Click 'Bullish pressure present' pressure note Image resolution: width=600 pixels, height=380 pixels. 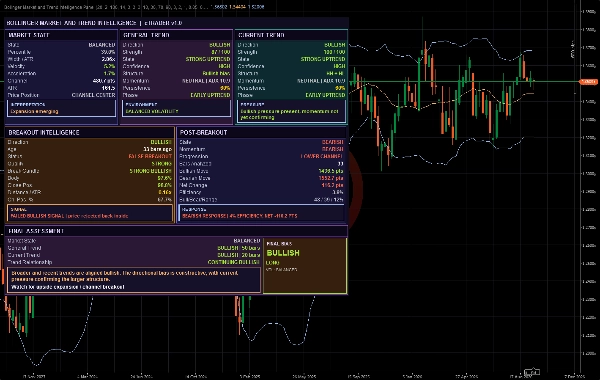(x=289, y=114)
